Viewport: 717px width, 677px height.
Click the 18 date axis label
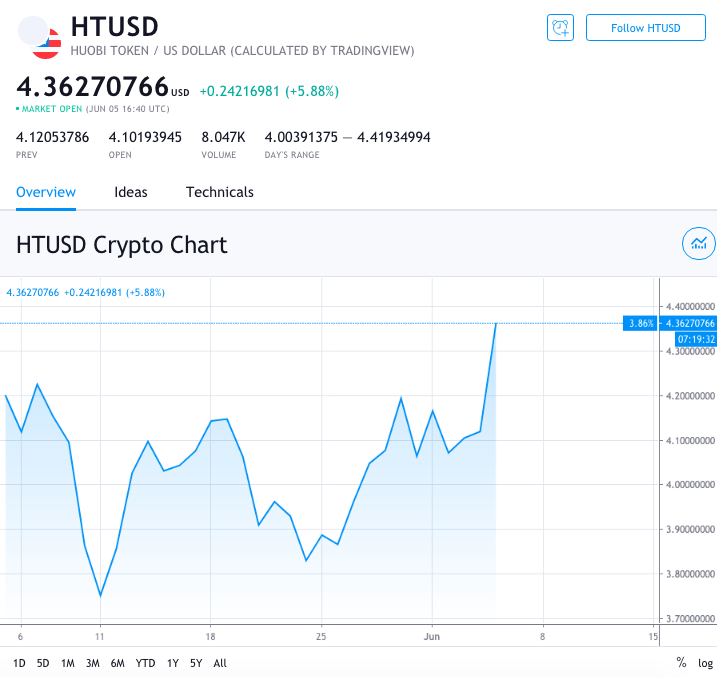(210, 636)
